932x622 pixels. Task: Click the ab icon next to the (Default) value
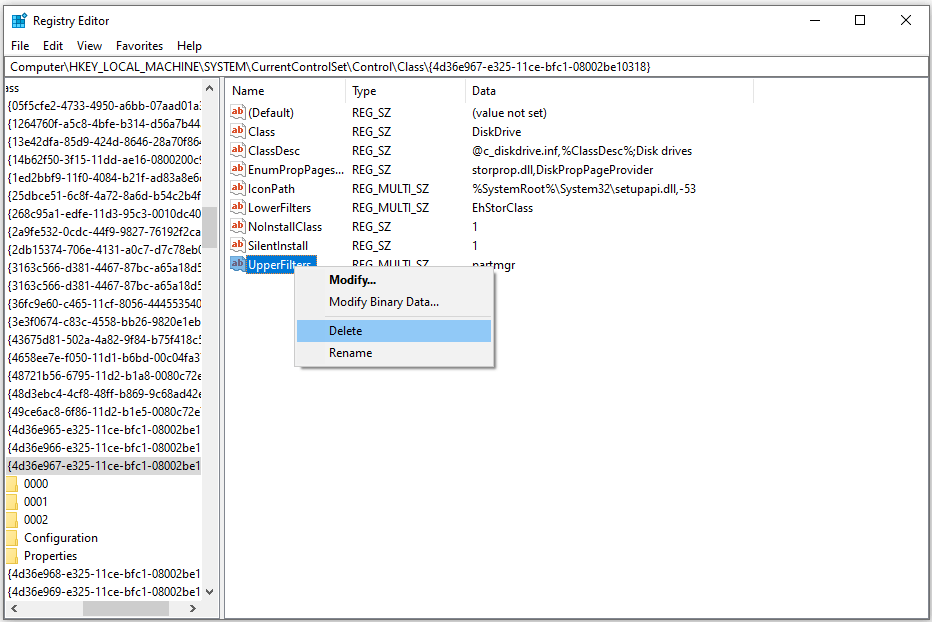(238, 112)
